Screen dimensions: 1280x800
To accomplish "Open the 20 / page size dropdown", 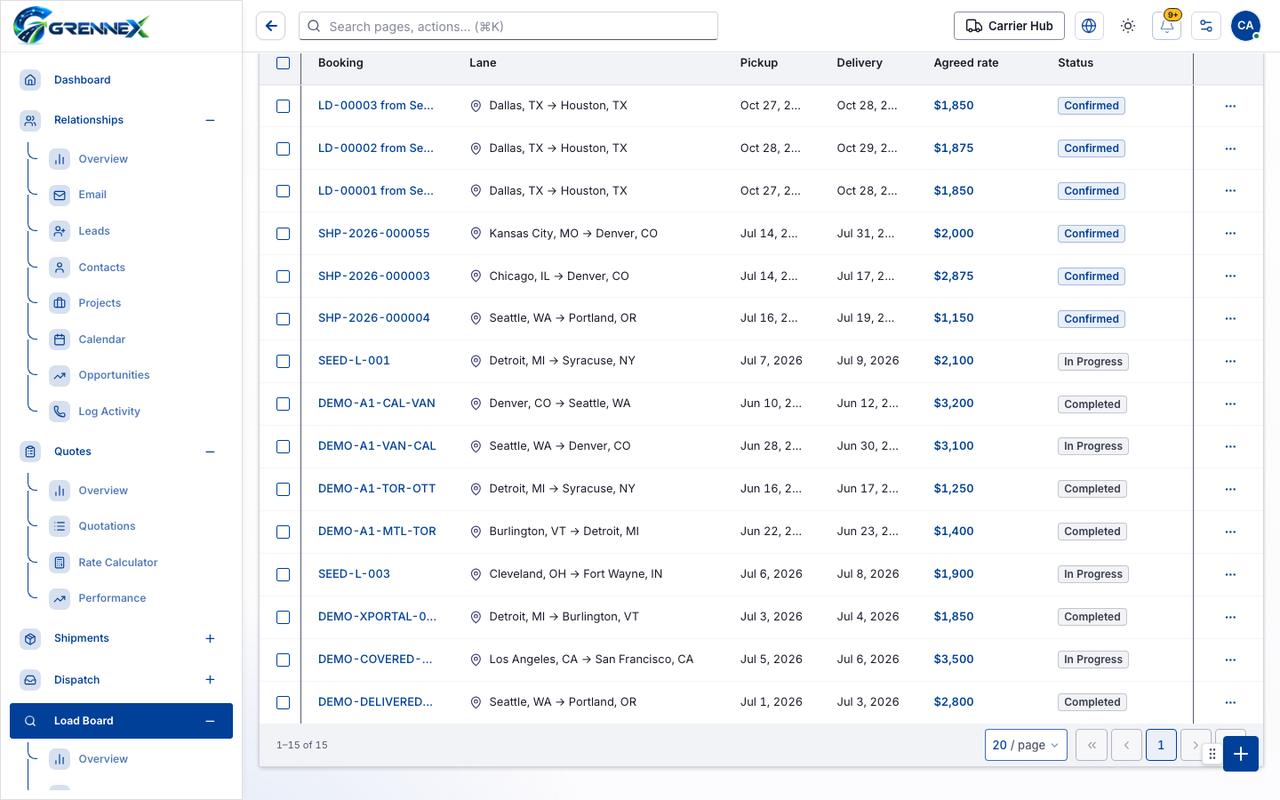I will (1026, 745).
